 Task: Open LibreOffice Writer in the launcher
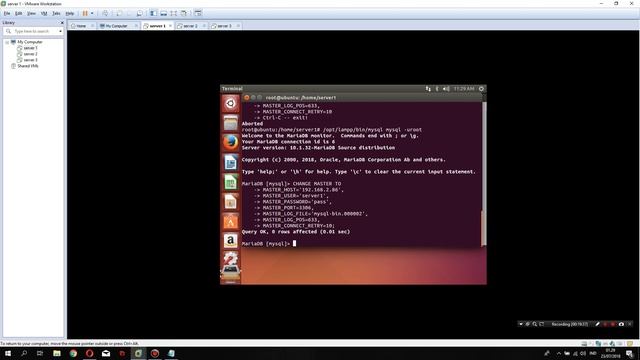pyautogui.click(x=230, y=162)
